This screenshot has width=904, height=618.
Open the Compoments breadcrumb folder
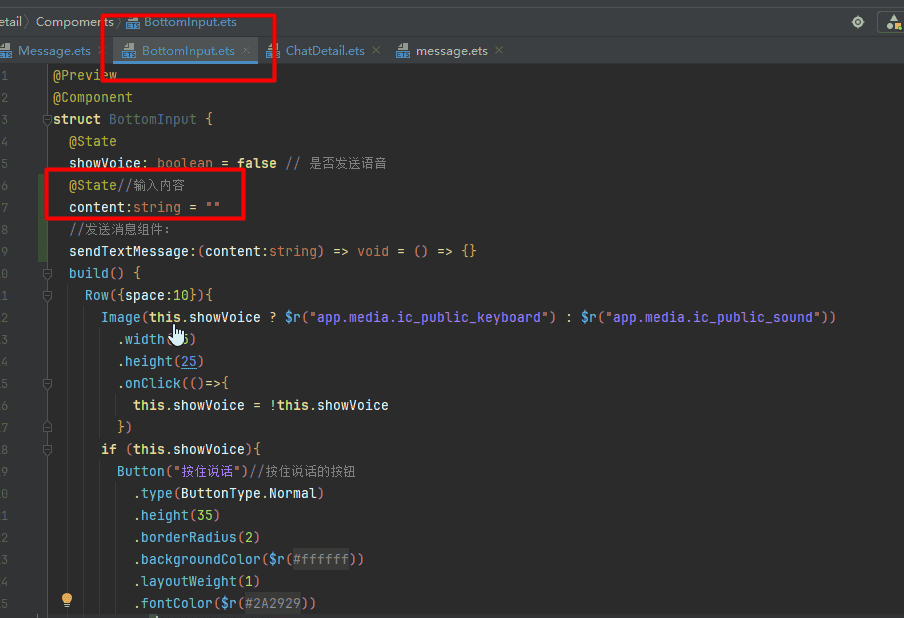(75, 22)
